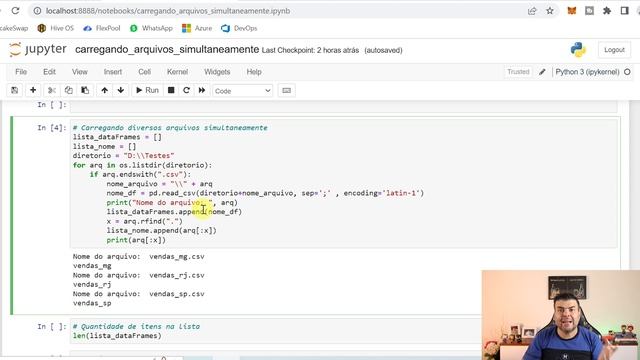Open the Kernel menu
Image resolution: width=640 pixels, height=360 pixels.
[x=178, y=72]
